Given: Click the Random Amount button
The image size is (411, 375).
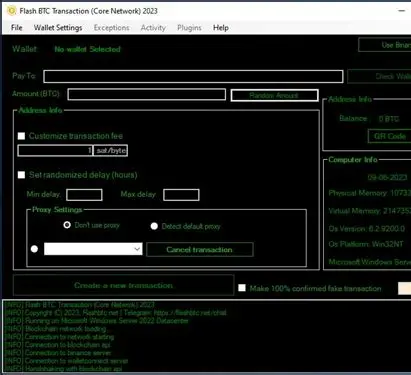Looking at the screenshot, I should pyautogui.click(x=274, y=95).
